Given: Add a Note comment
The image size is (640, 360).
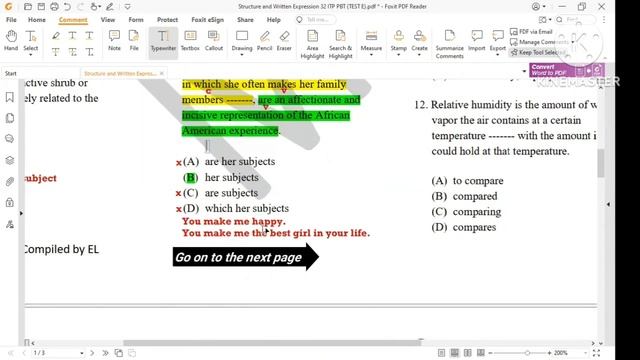Looking at the screenshot, I should click(x=114, y=40).
